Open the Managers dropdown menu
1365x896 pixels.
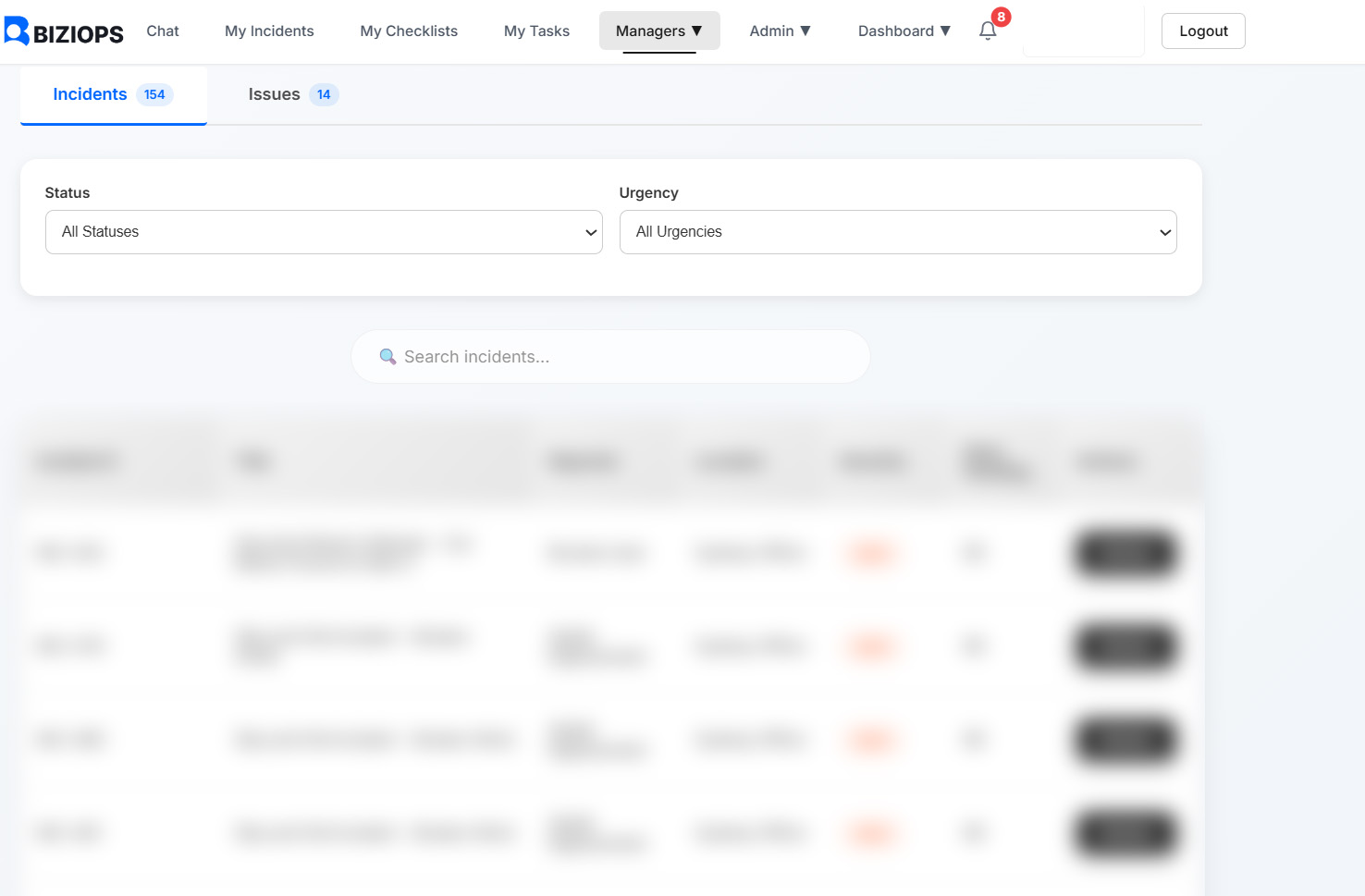pos(659,31)
